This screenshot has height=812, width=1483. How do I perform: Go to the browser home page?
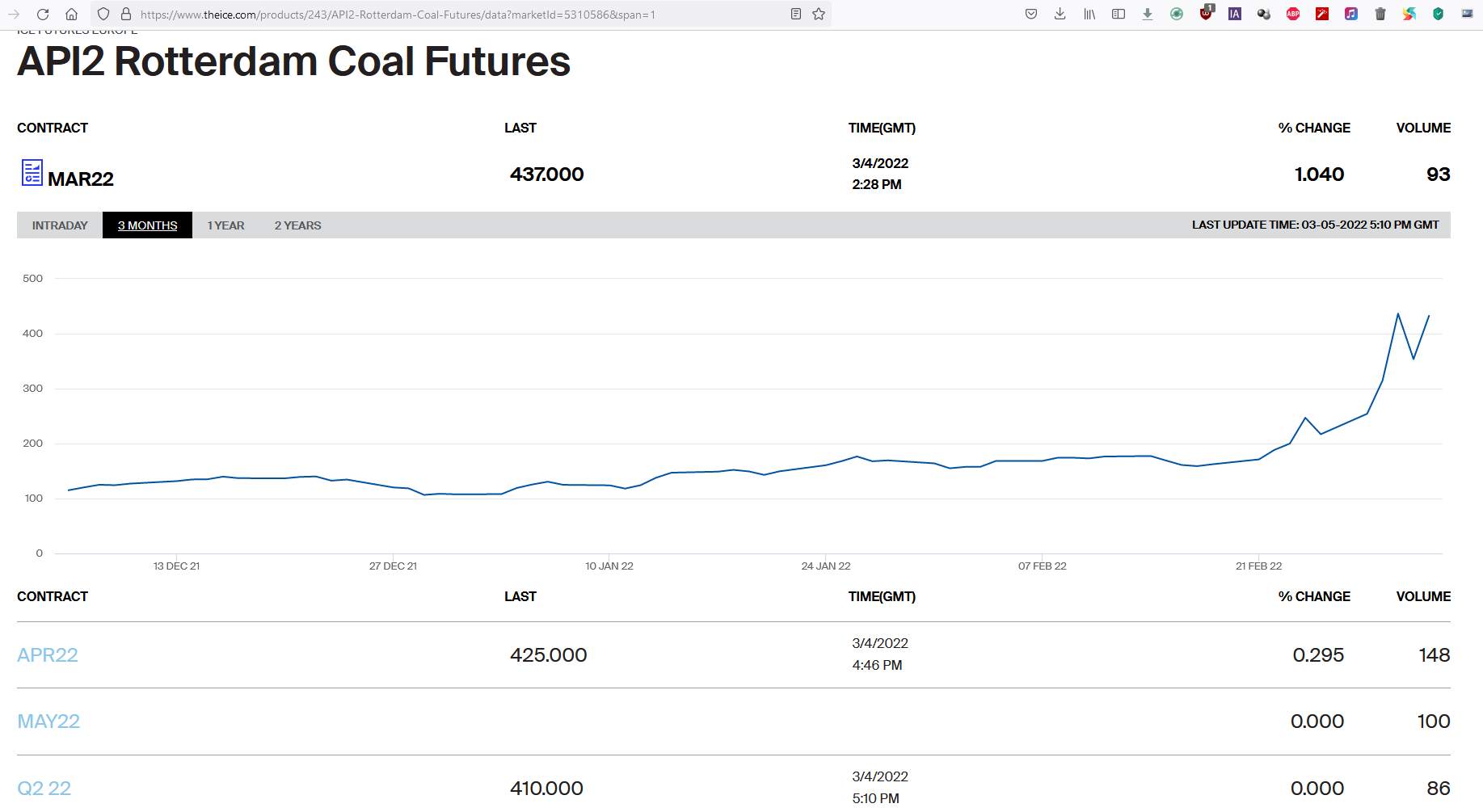[72, 15]
